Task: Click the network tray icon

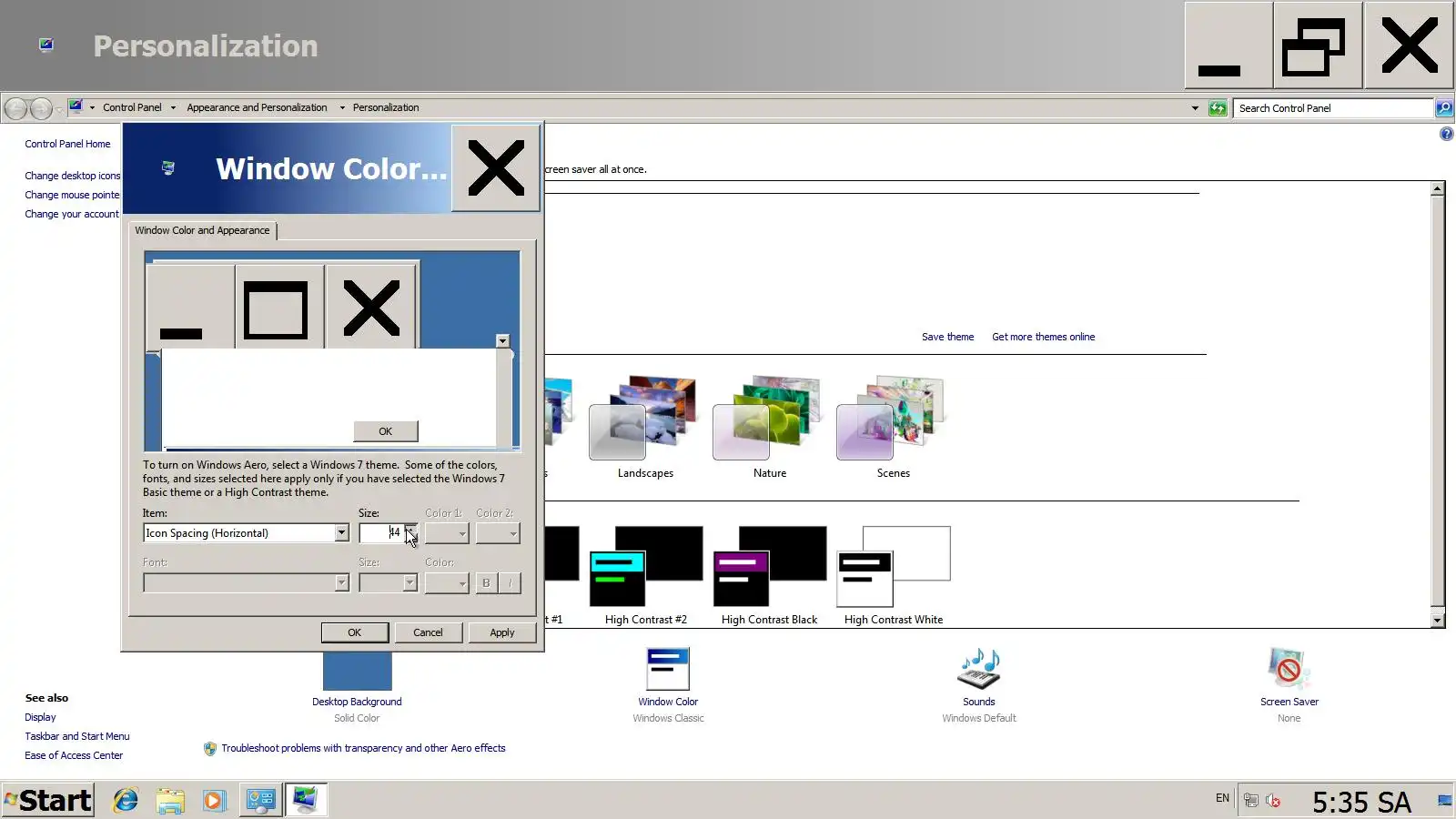Action: click(x=1251, y=801)
